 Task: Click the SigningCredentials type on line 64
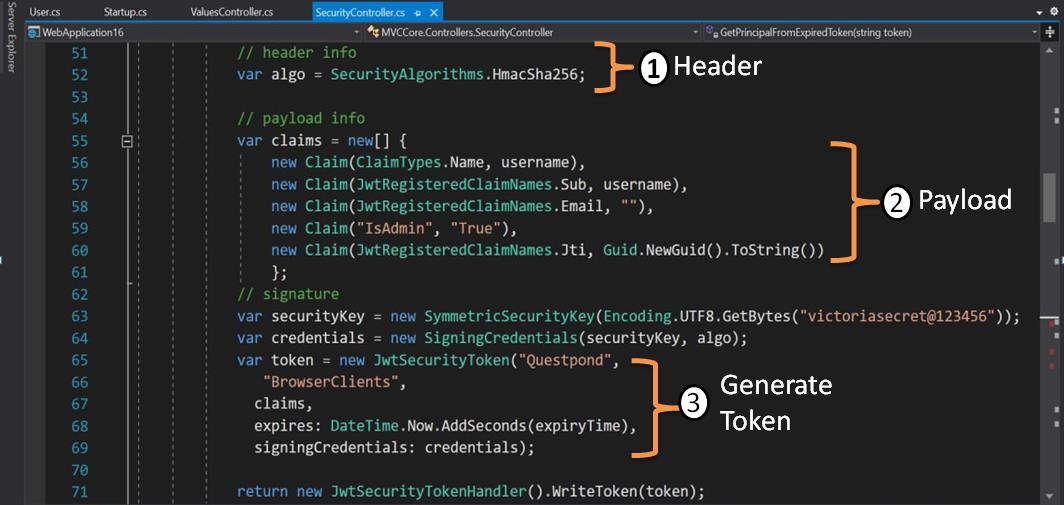pyautogui.click(x=501, y=338)
